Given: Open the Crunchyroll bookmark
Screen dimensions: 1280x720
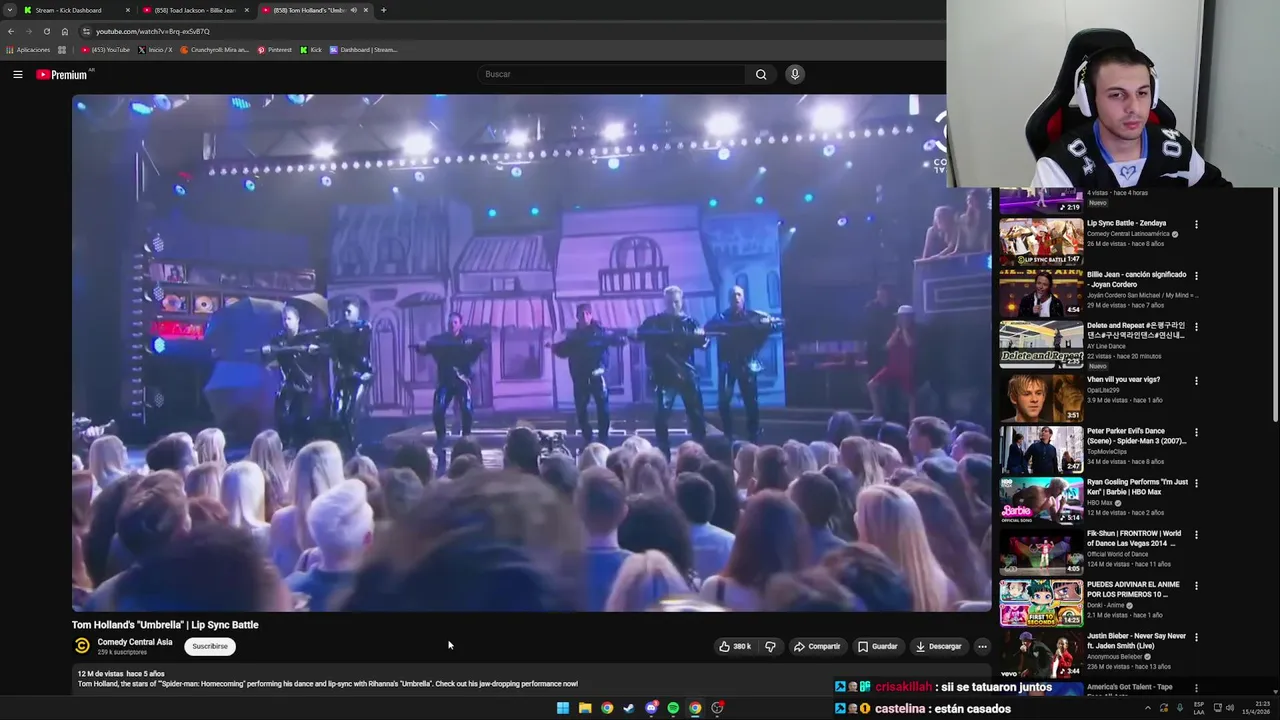Looking at the screenshot, I should 214,50.
